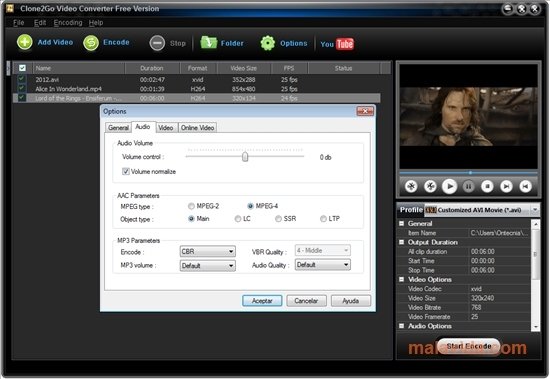Viewport: 550px width, 379px height.
Task: Select the Audio tab in Options
Action: (x=143, y=127)
